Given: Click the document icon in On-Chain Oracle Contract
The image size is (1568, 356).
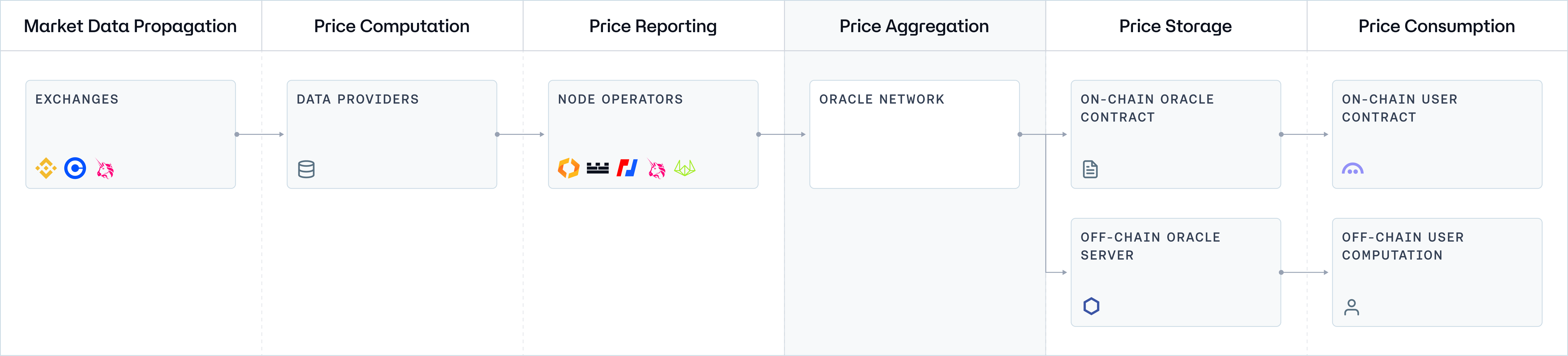Looking at the screenshot, I should pyautogui.click(x=1090, y=169).
